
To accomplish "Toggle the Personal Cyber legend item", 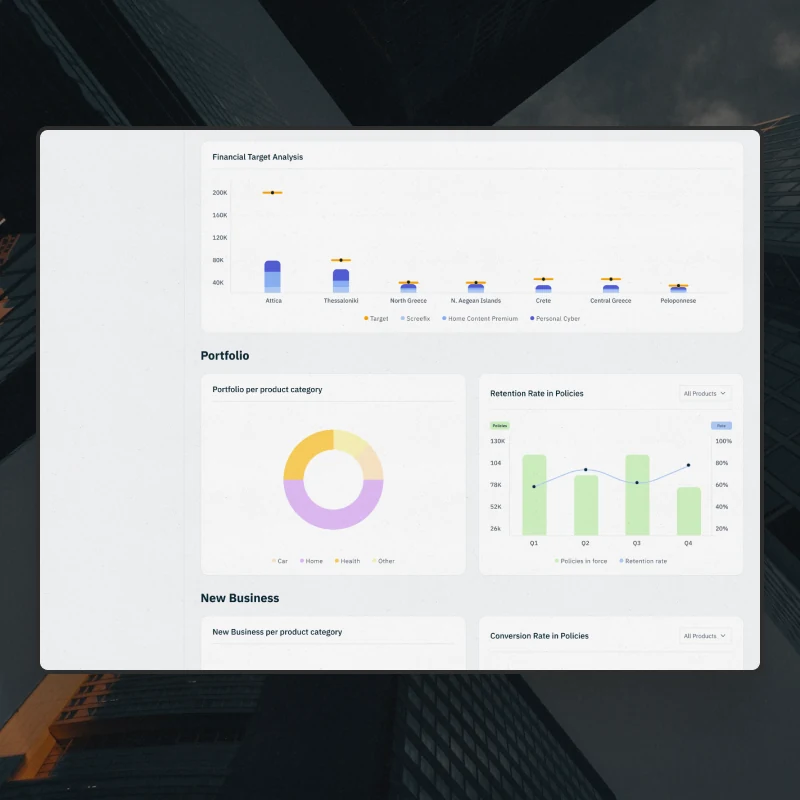I will tap(555, 318).
